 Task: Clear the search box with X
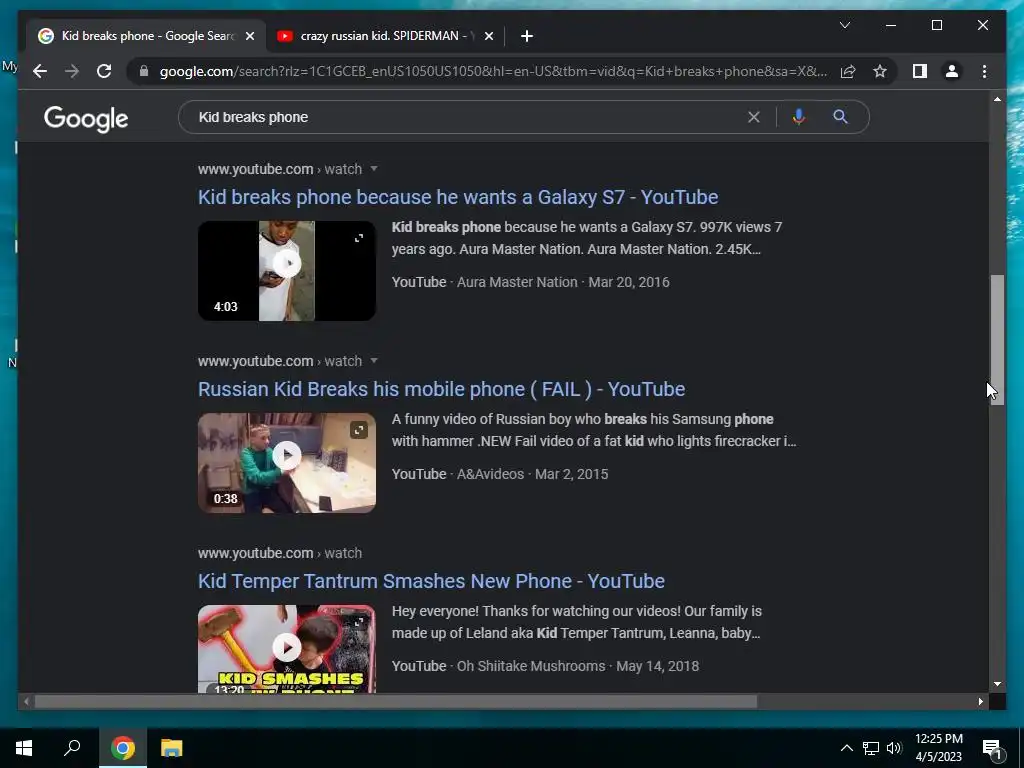click(754, 117)
